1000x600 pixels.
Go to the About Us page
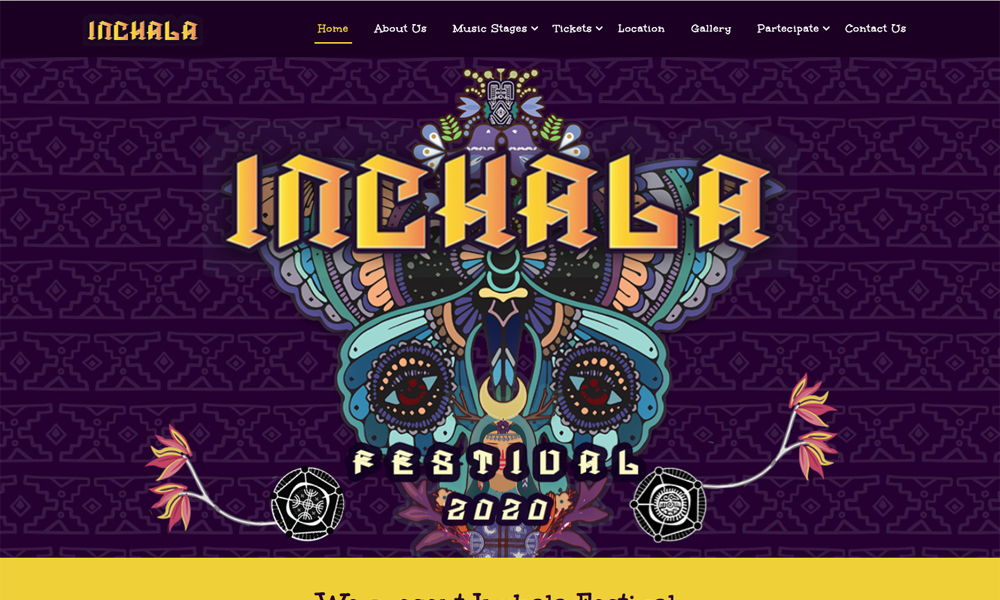coord(400,29)
